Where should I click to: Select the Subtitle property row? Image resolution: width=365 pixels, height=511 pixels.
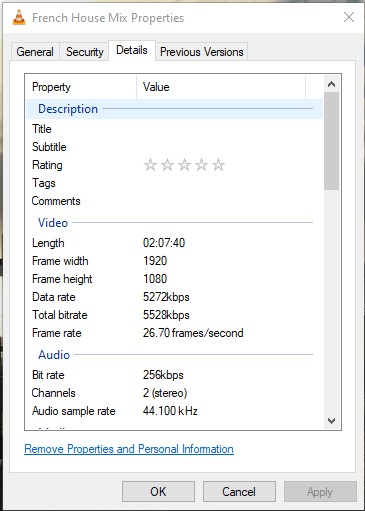174,147
